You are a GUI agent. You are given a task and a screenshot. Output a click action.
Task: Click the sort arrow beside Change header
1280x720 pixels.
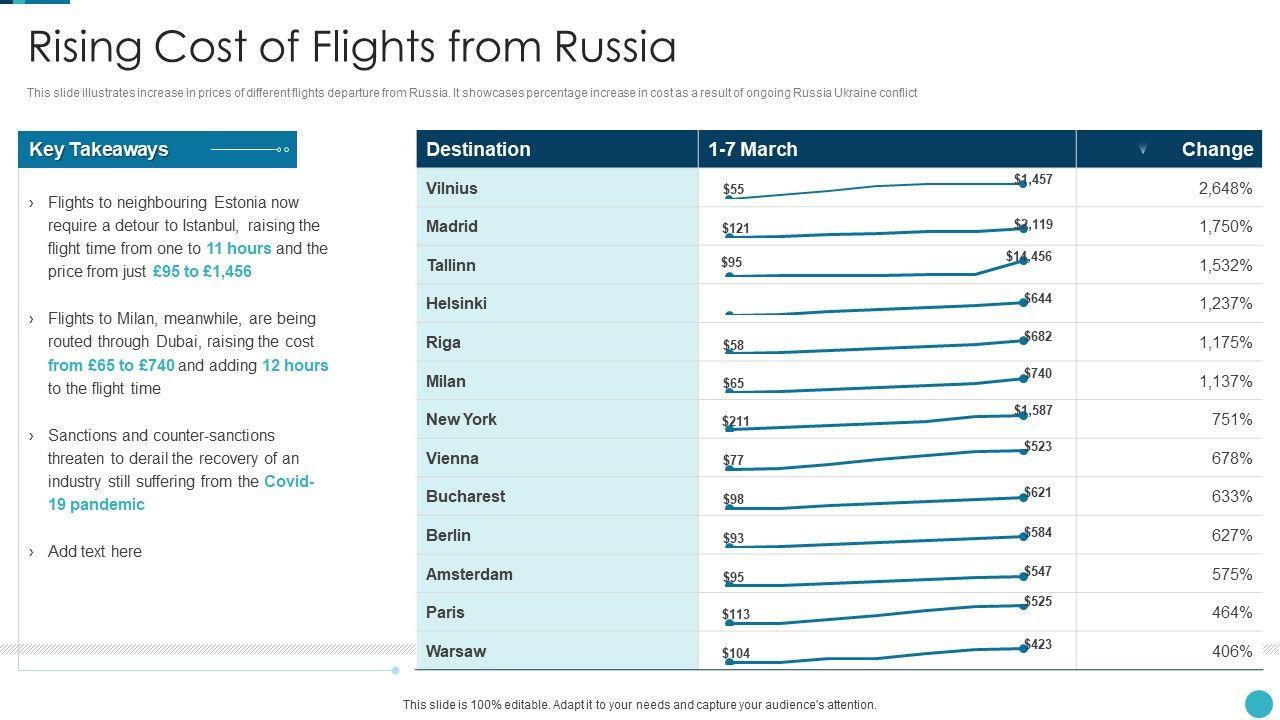[1142, 150]
